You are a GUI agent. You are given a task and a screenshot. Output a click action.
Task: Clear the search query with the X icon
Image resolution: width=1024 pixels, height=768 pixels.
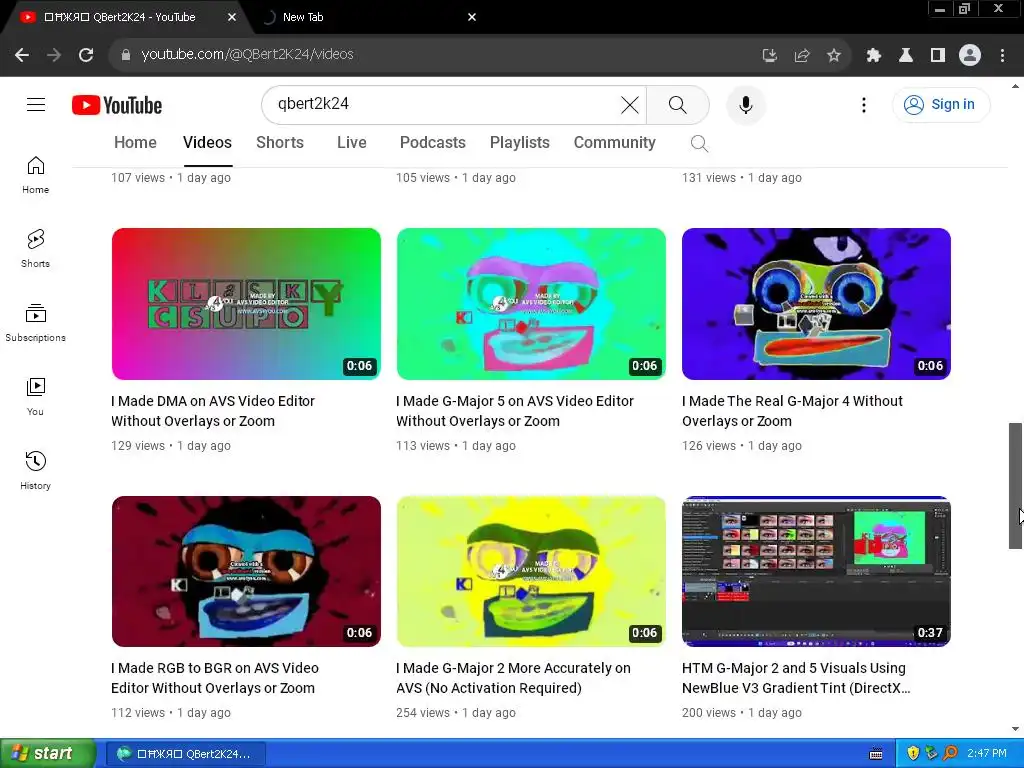(x=630, y=104)
